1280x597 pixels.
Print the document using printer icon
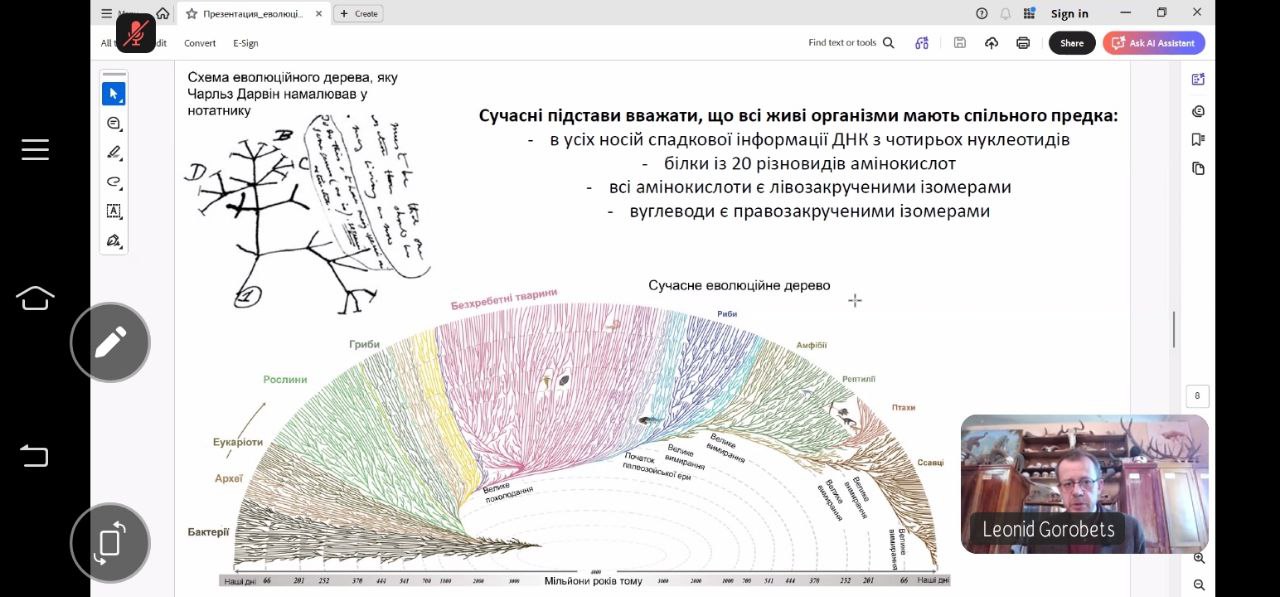[x=1022, y=43]
